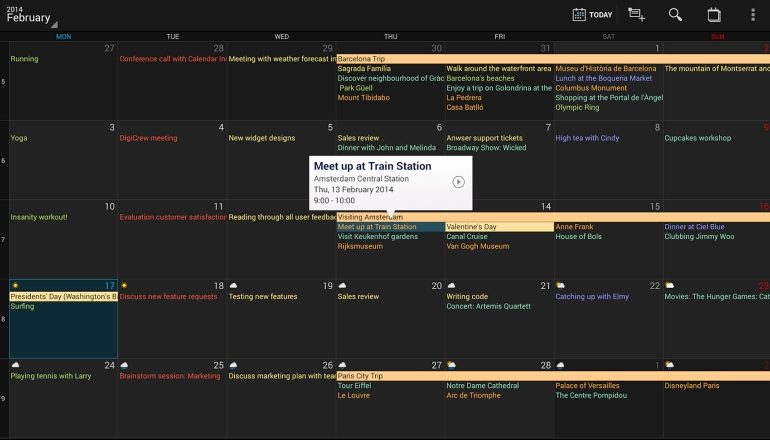Jump to today using the TODAY calendar icon
The image size is (770, 440).
point(592,14)
